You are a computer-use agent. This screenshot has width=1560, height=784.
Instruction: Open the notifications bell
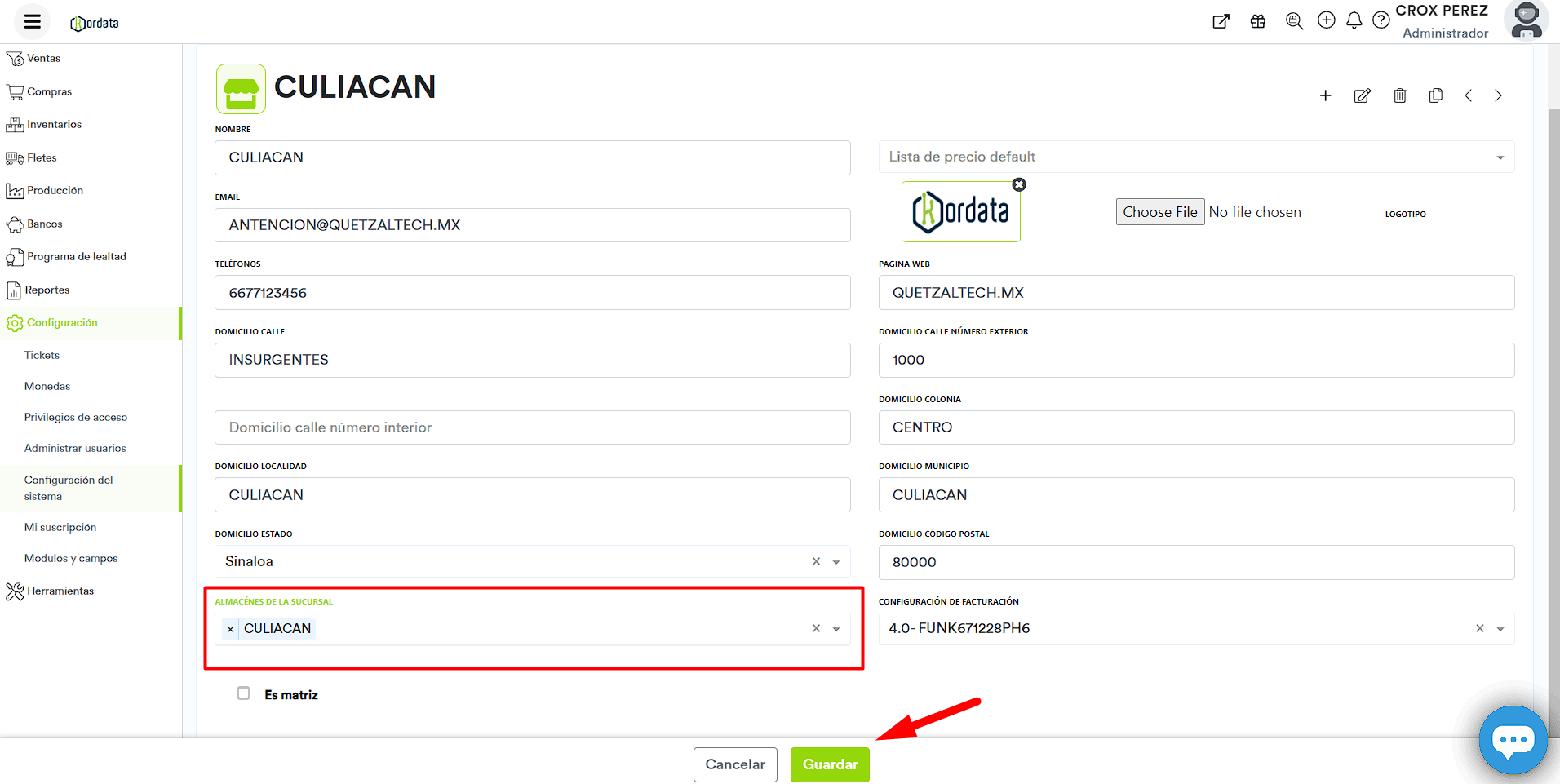(x=1354, y=20)
